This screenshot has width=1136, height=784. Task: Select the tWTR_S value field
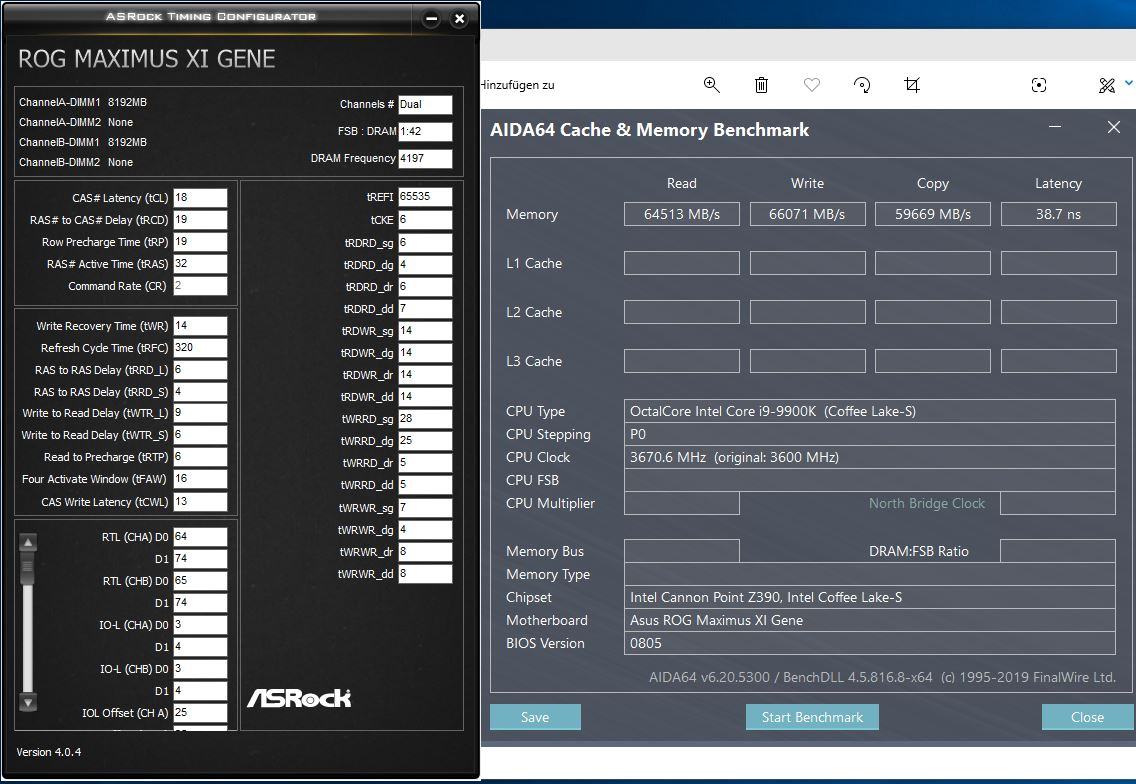coord(200,435)
